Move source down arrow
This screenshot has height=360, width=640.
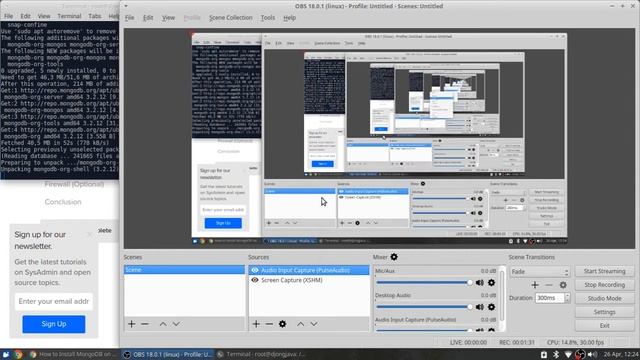[313, 324]
